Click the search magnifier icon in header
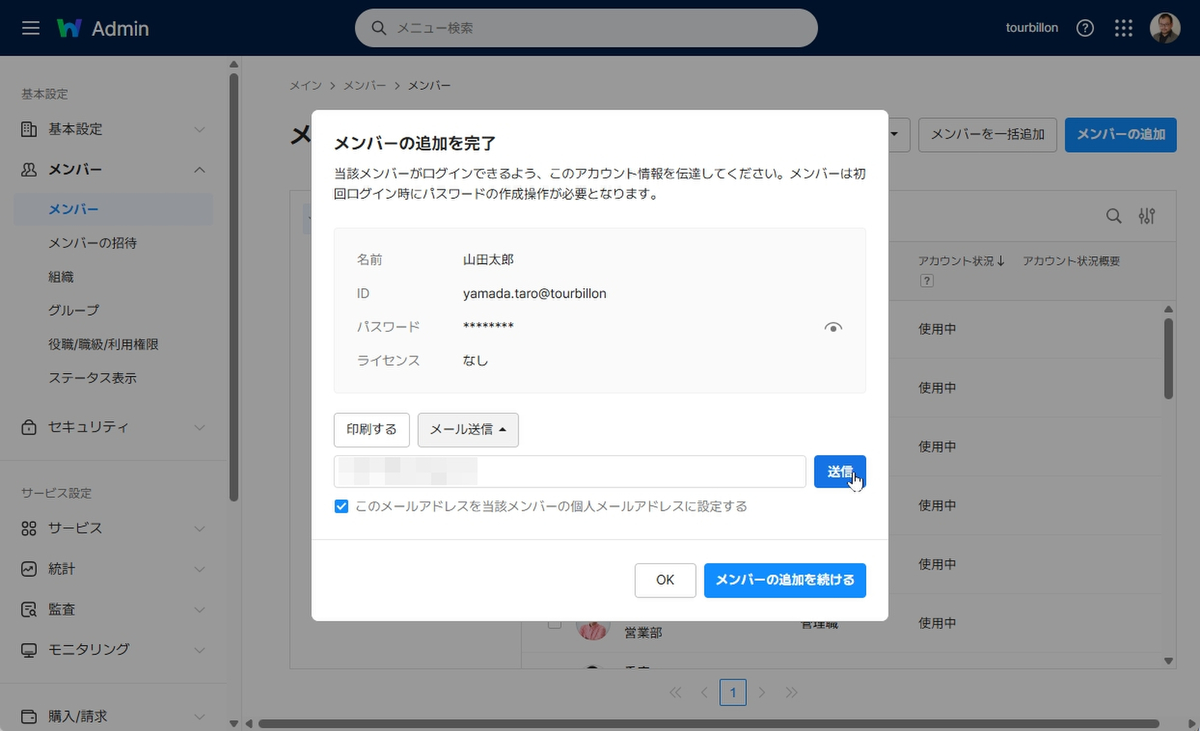The image size is (1200, 731). pyautogui.click(x=379, y=28)
